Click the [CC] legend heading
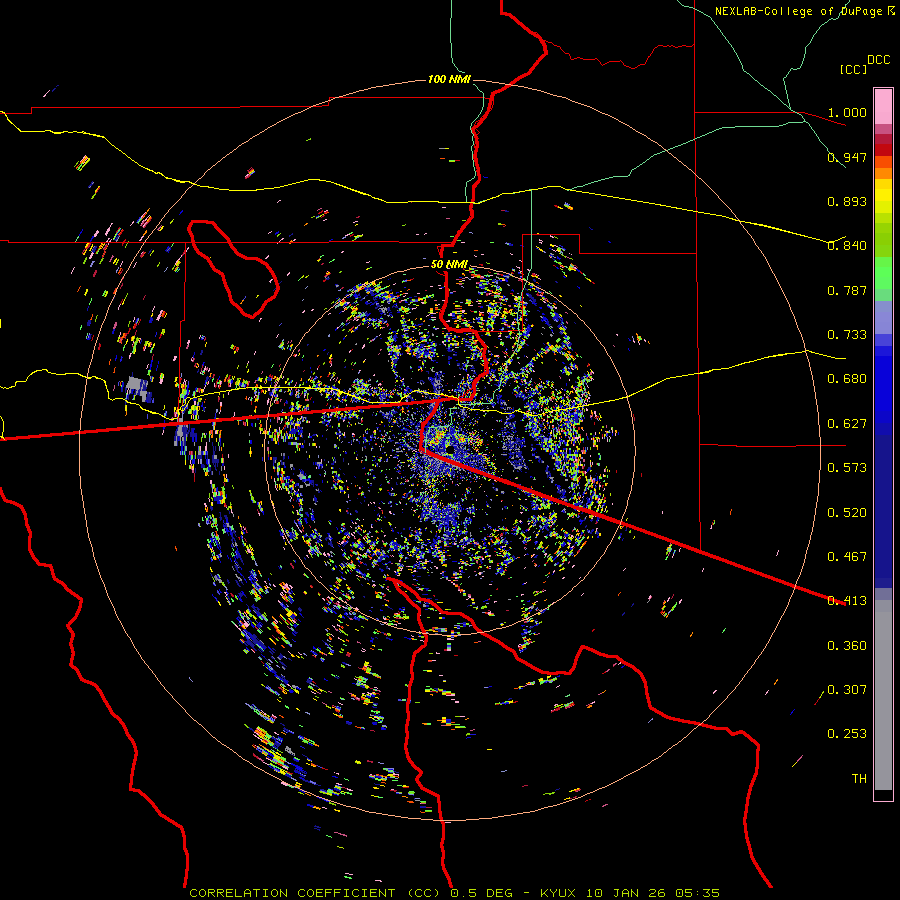 point(854,69)
